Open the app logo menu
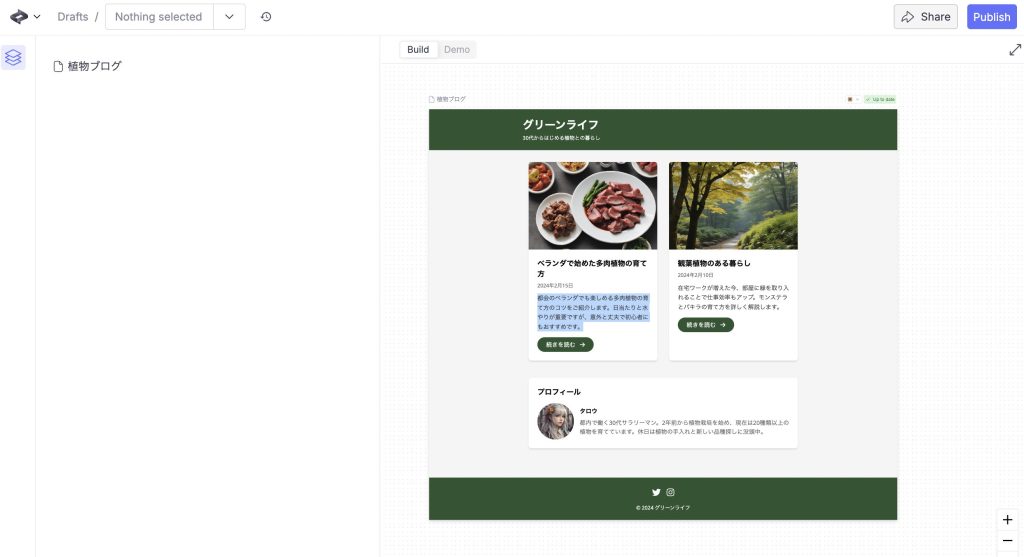The width and height of the screenshot is (1024, 557). pos(25,17)
